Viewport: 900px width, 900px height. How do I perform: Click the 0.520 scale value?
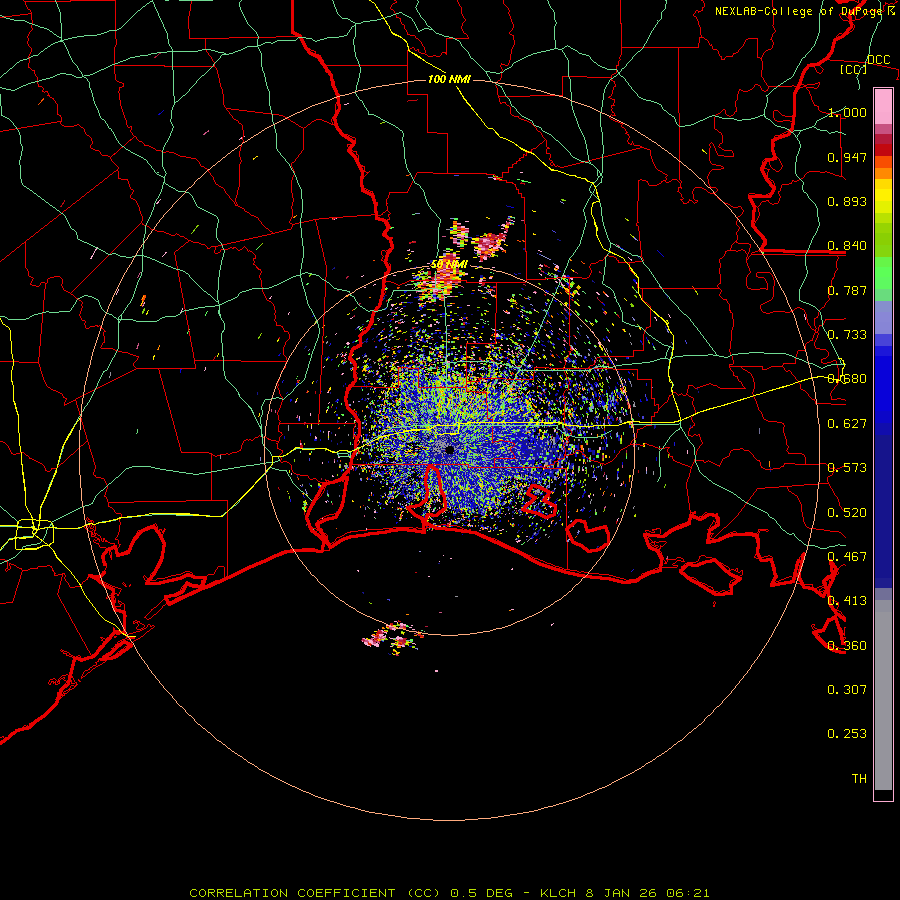847,513
